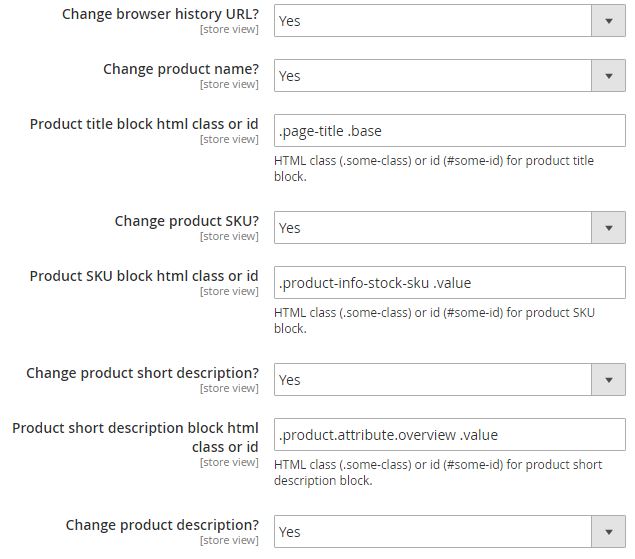635x559 pixels.
Task: Click the "Change product SKU?" label
Action: [x=187, y=221]
